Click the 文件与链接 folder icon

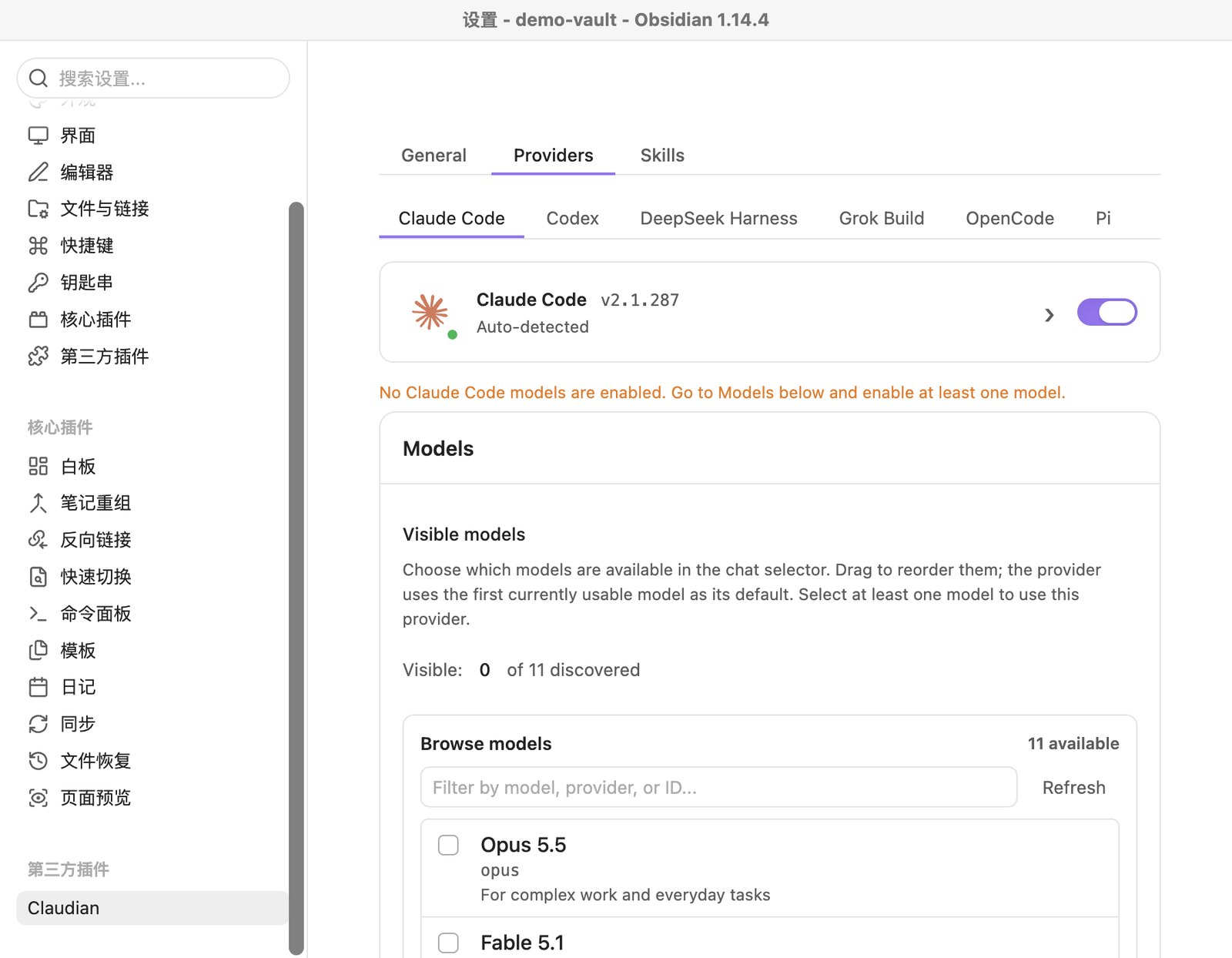coord(38,209)
